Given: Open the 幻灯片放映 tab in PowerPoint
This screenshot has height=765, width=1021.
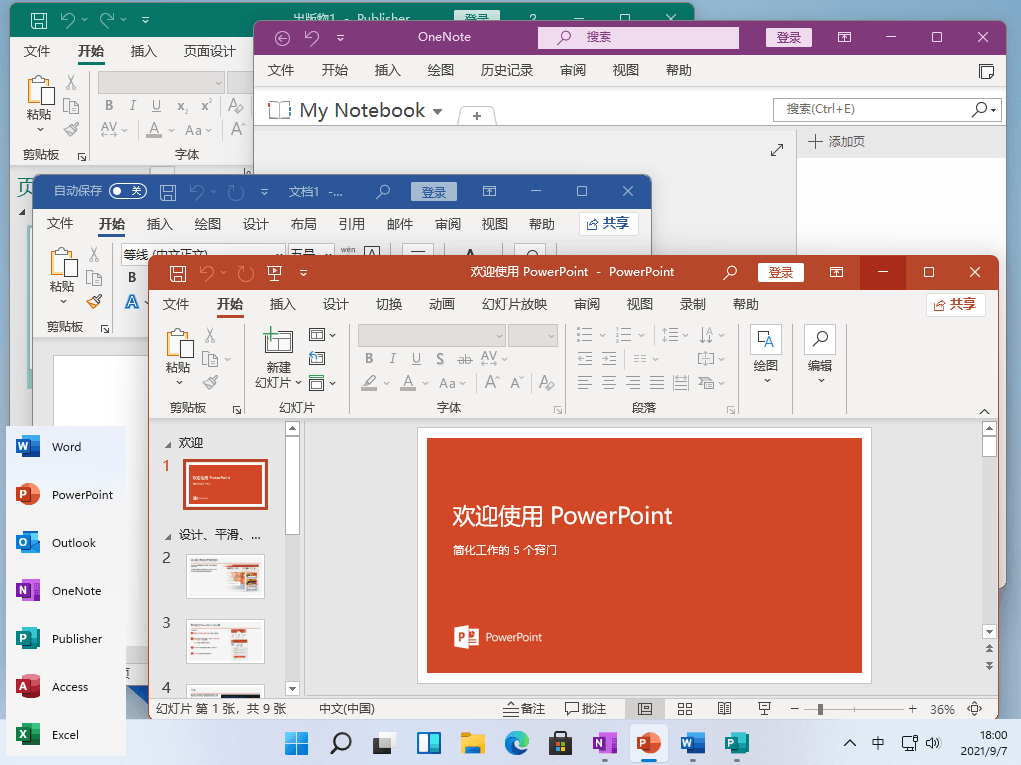Looking at the screenshot, I should point(514,304).
